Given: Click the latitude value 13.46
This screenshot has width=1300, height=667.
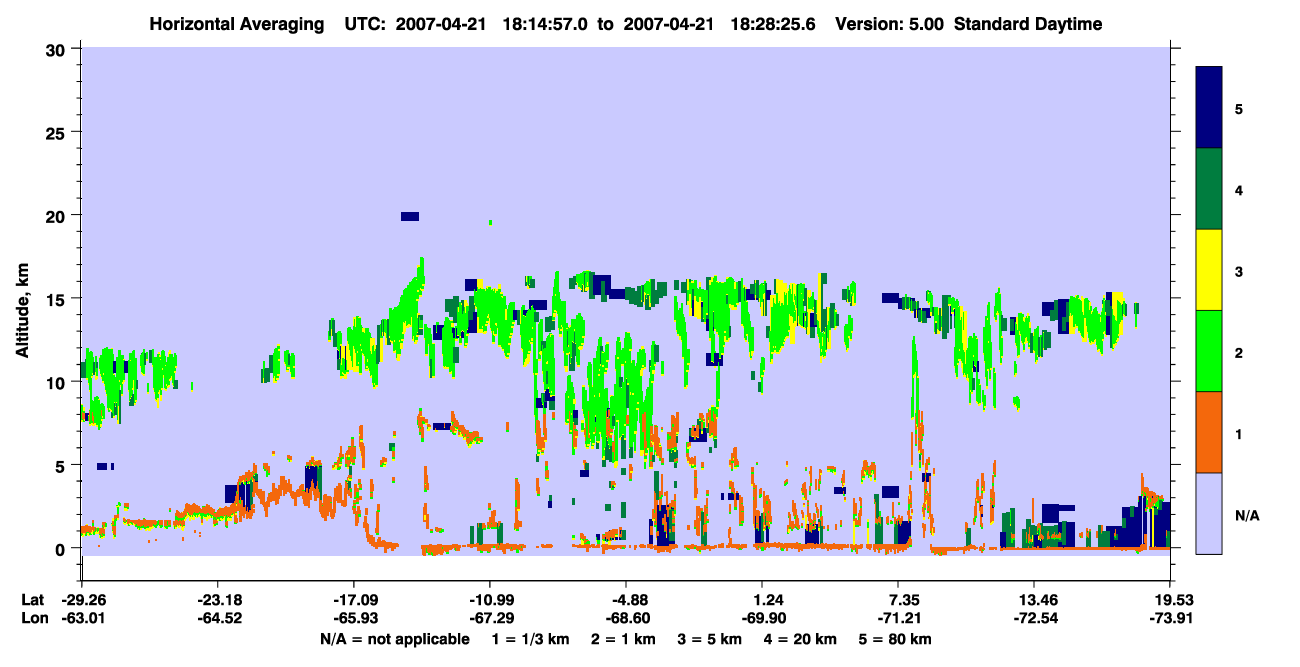Looking at the screenshot, I should (1035, 600).
